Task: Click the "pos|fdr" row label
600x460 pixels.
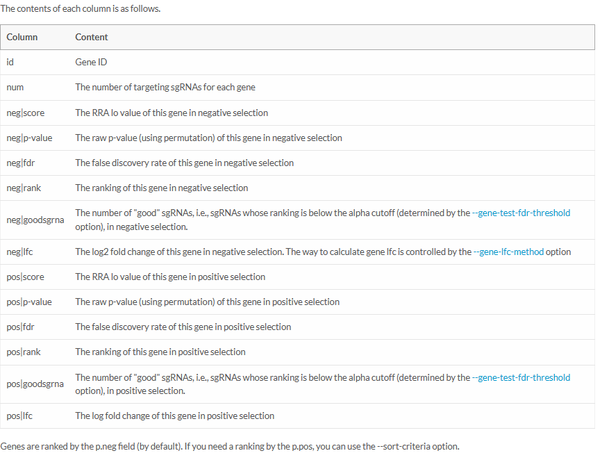Action: point(20,327)
